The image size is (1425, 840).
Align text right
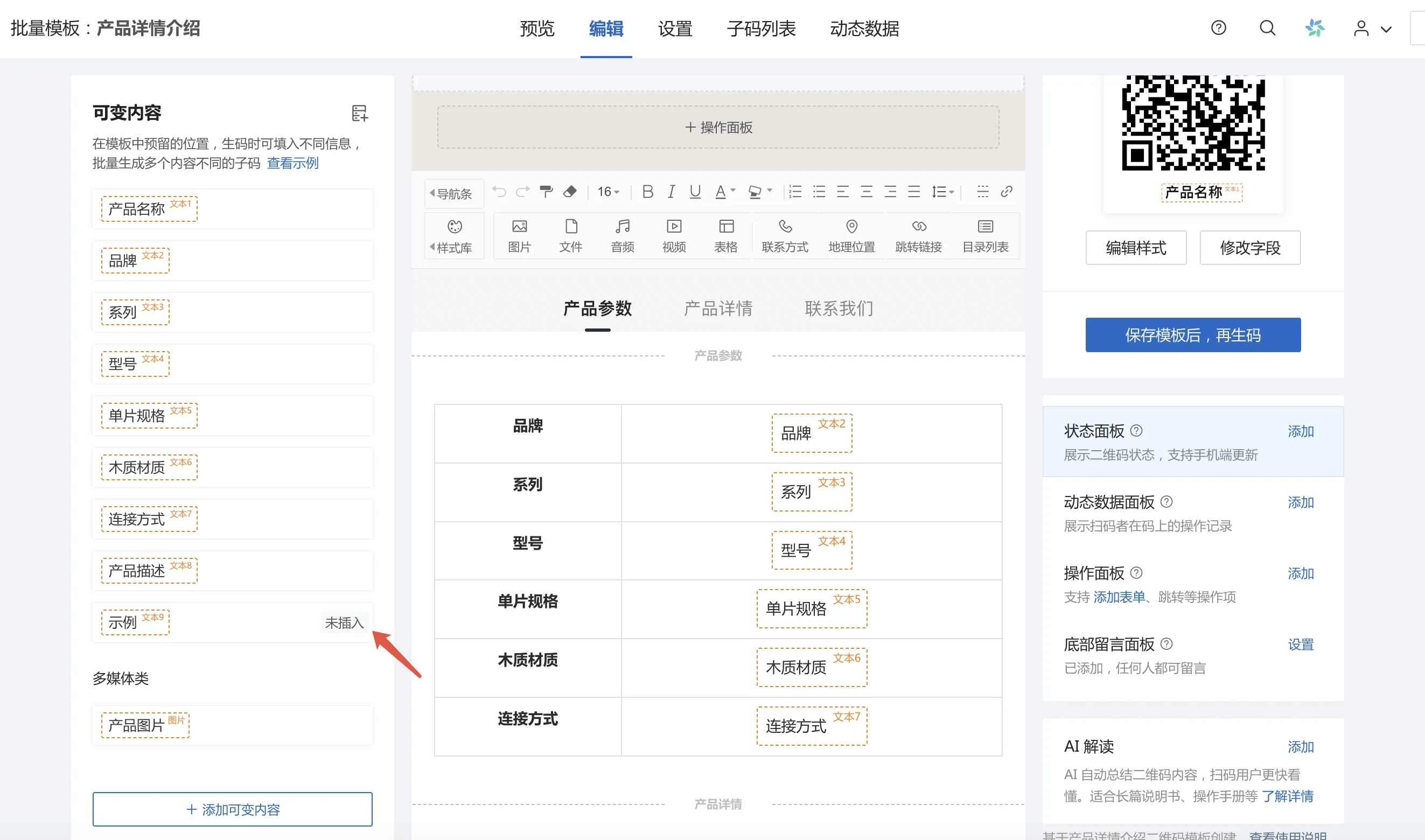pos(891,192)
